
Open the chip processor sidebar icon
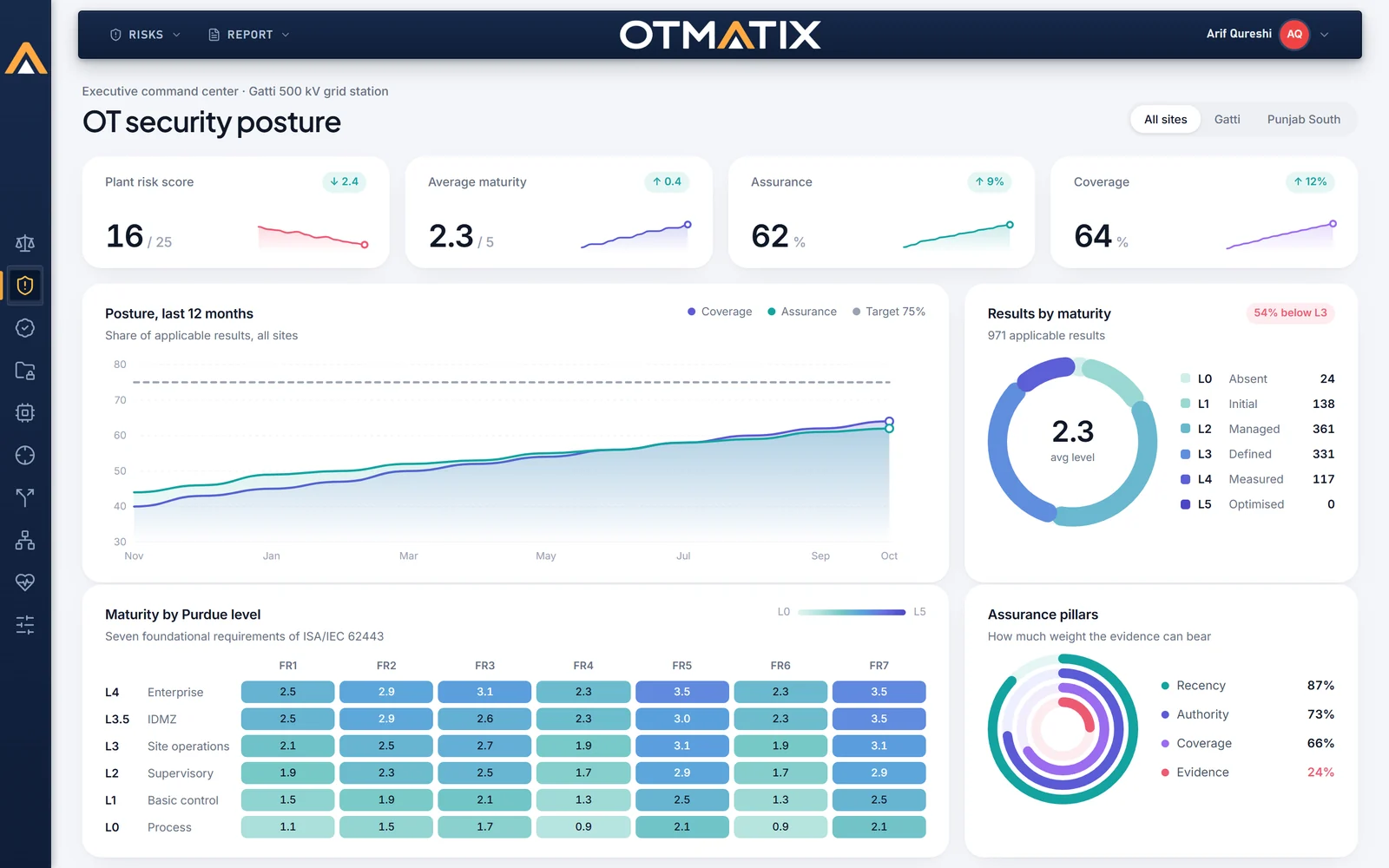tap(25, 412)
